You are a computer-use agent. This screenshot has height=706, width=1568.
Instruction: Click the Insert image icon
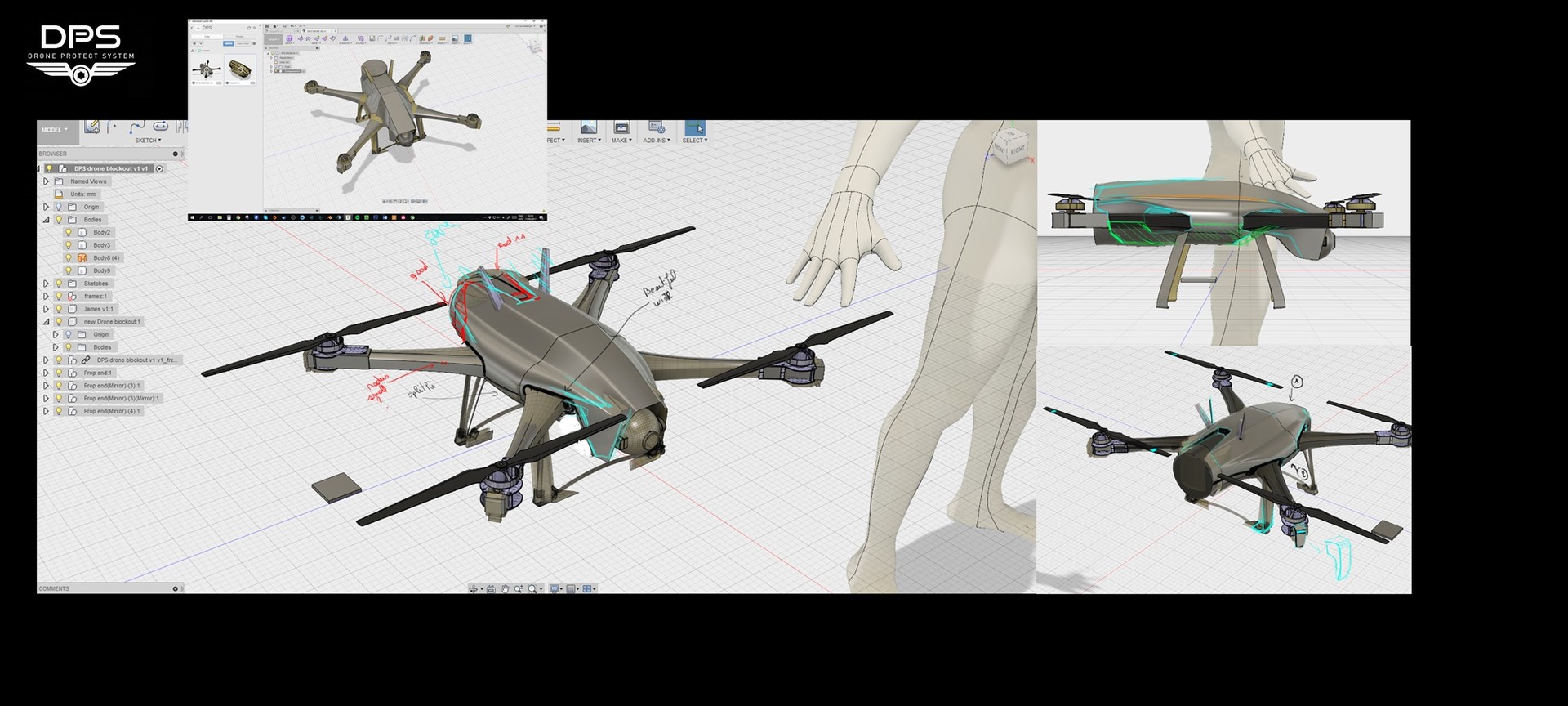pyautogui.click(x=589, y=127)
